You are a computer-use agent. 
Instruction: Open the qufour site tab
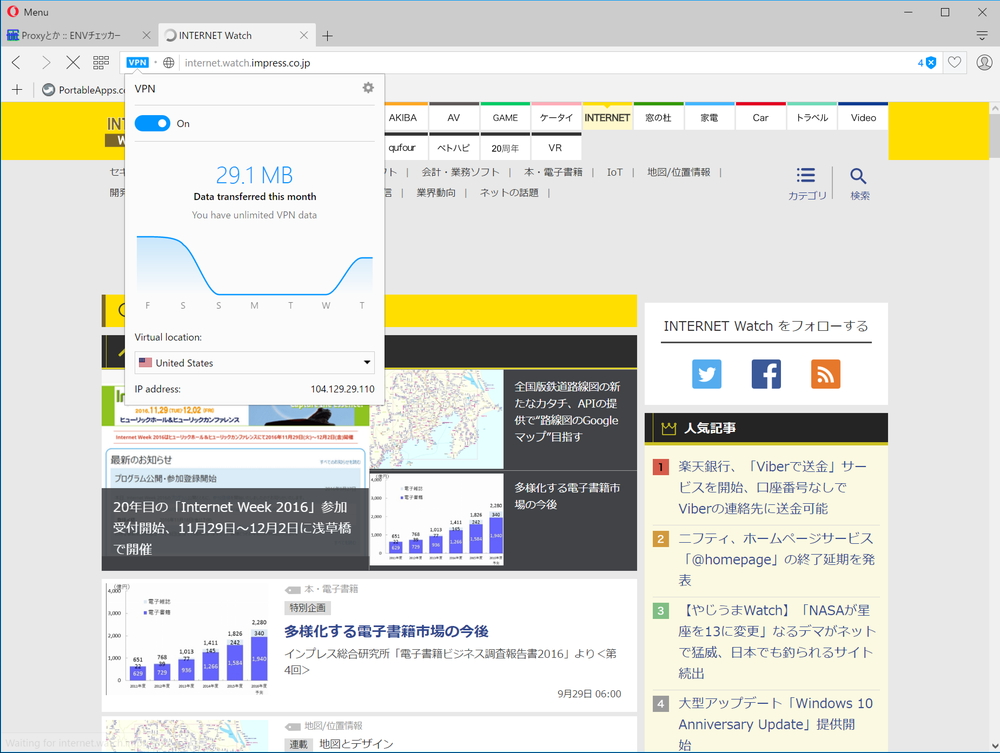[x=402, y=147]
